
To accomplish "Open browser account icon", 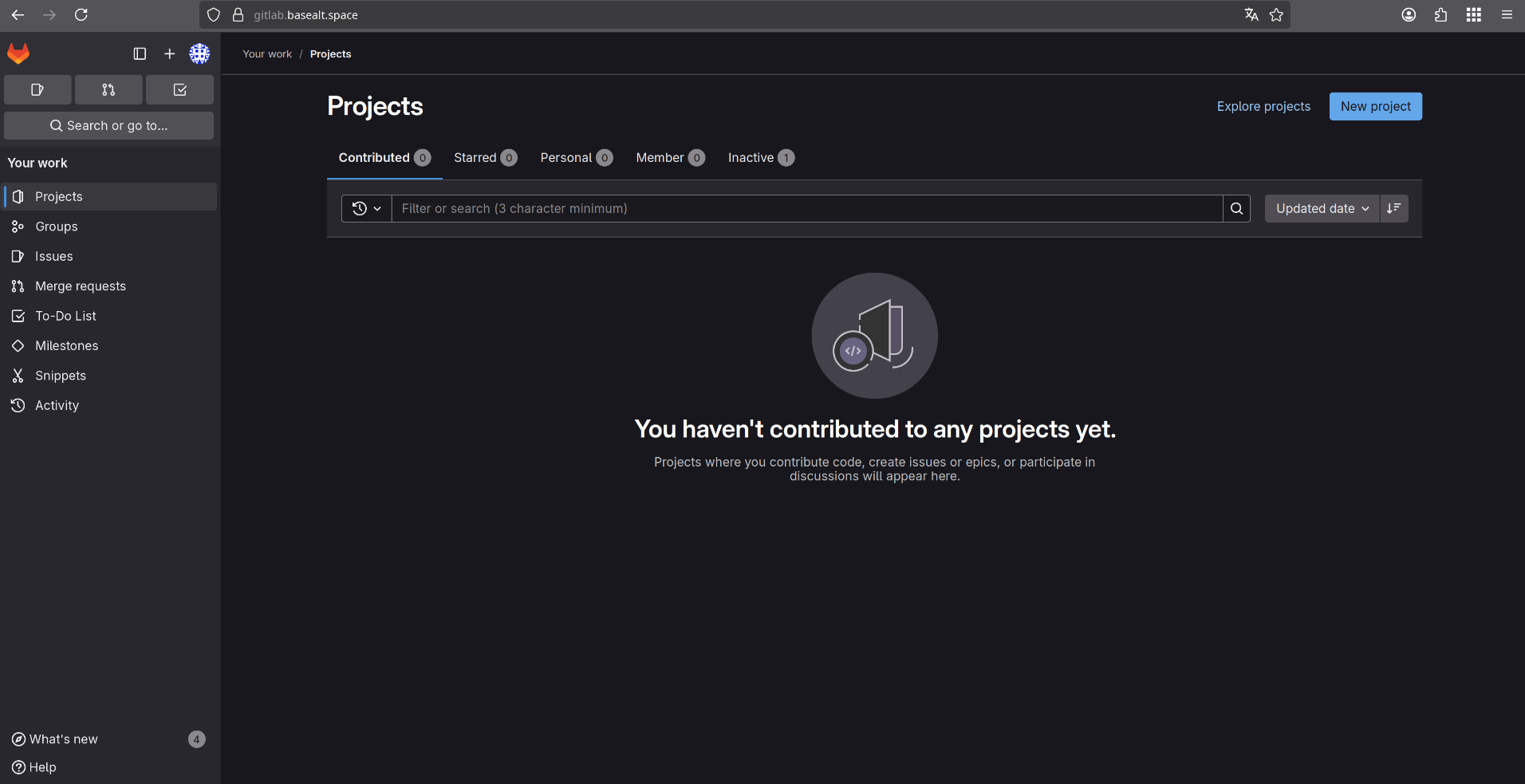I will 1409,14.
